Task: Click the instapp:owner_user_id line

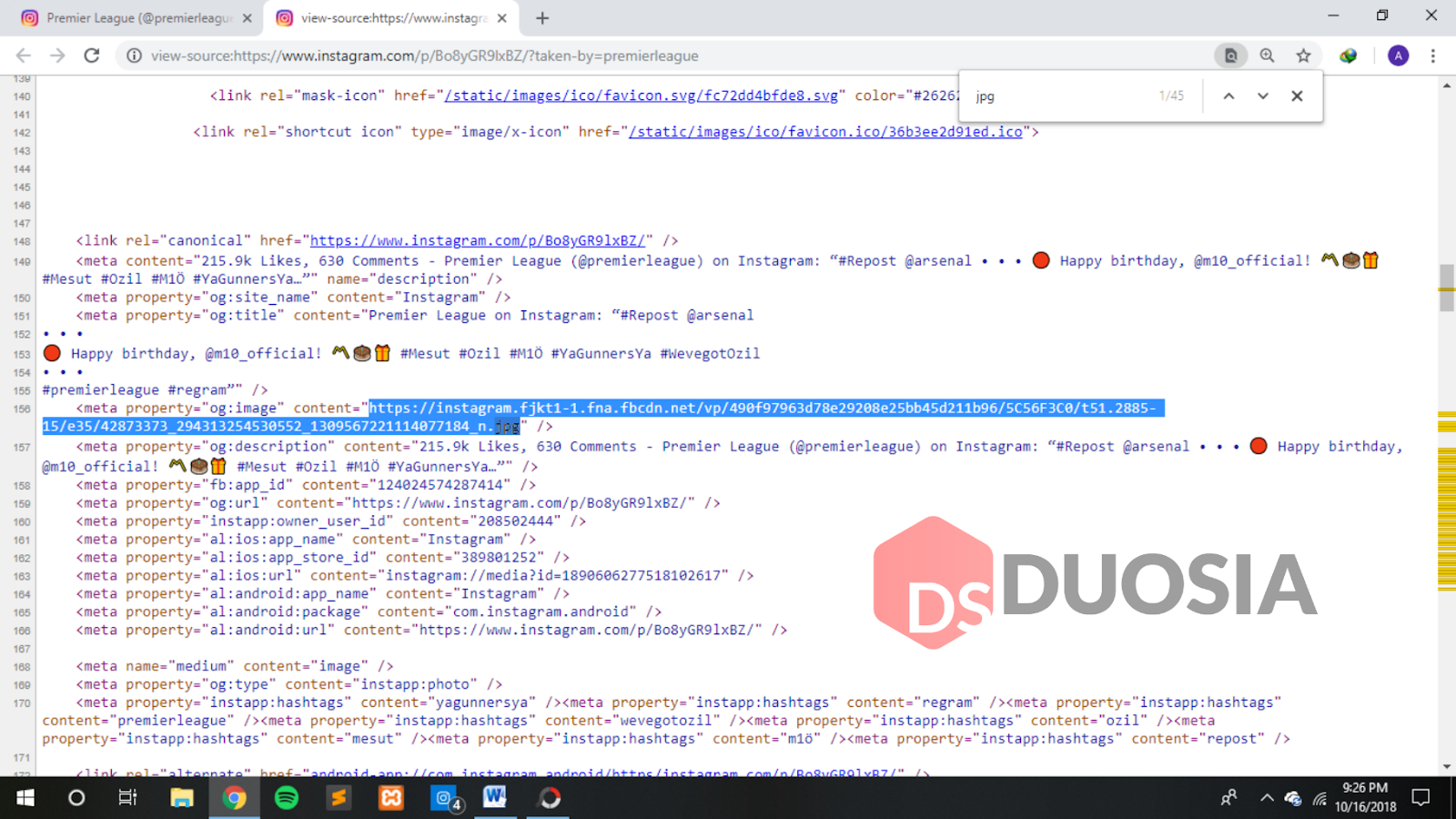Action: point(331,521)
